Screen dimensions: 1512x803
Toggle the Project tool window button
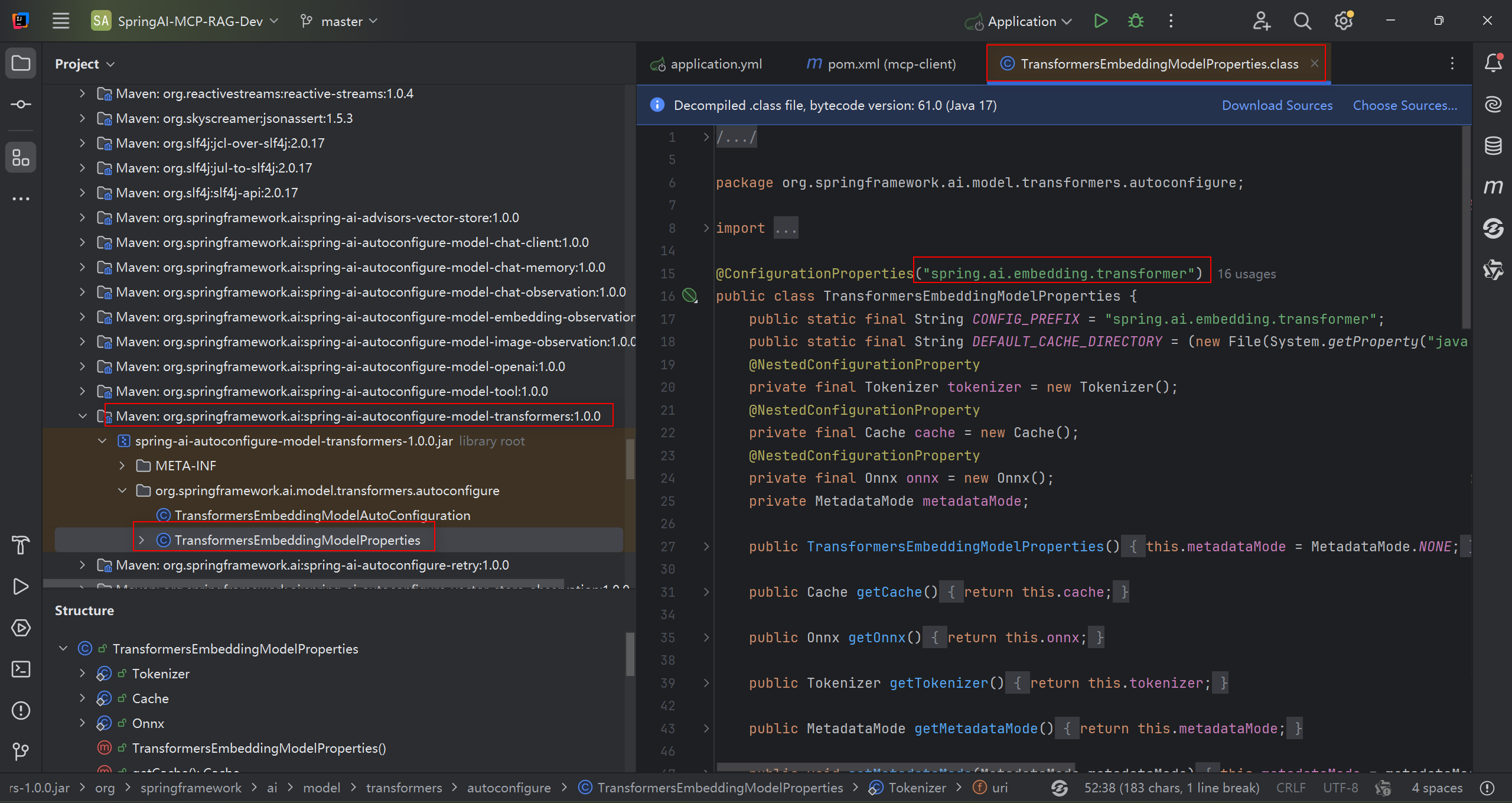[x=21, y=63]
